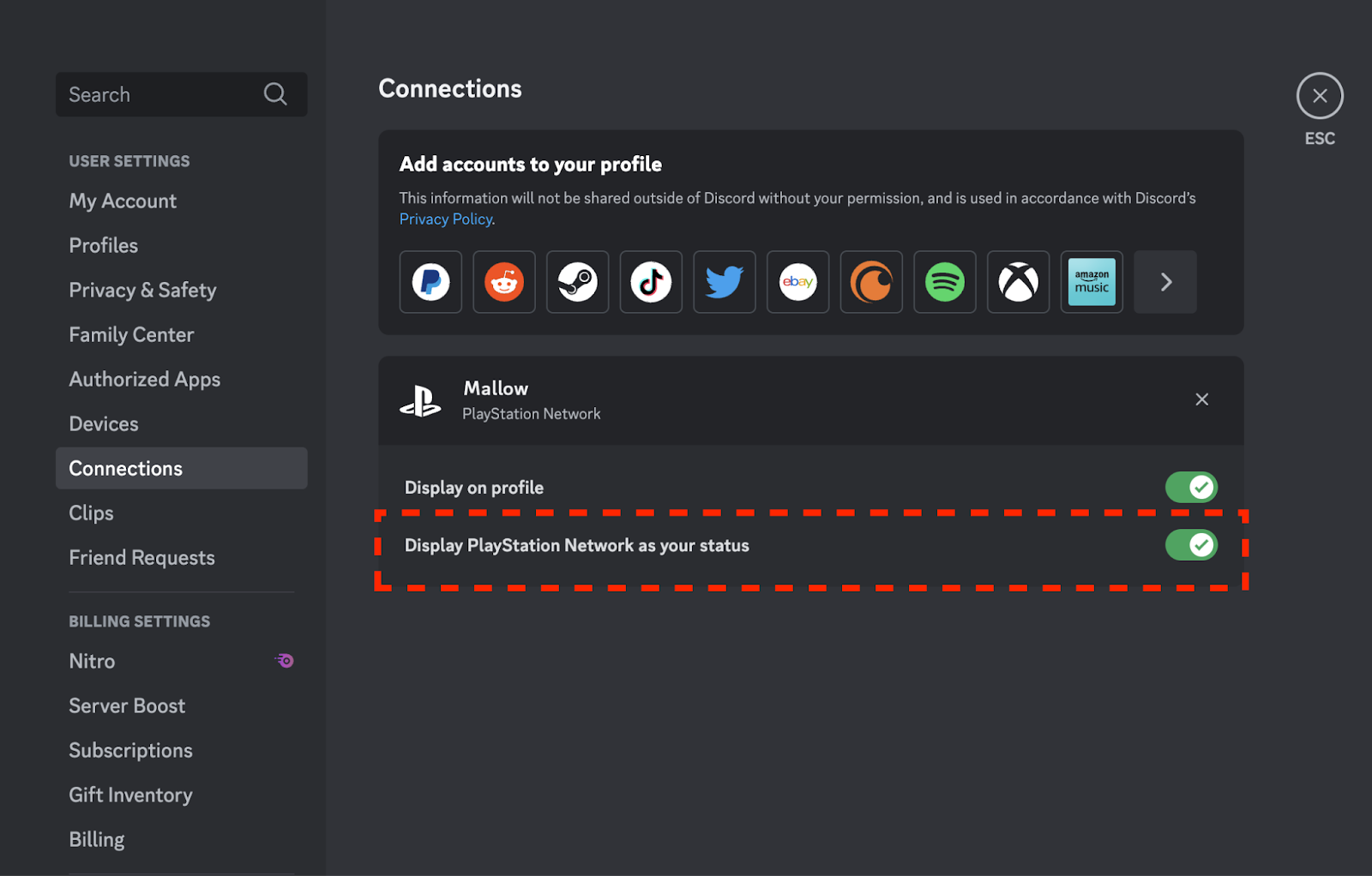Select the eBay connection icon
Image resolution: width=1372 pixels, height=876 pixels.
point(797,282)
